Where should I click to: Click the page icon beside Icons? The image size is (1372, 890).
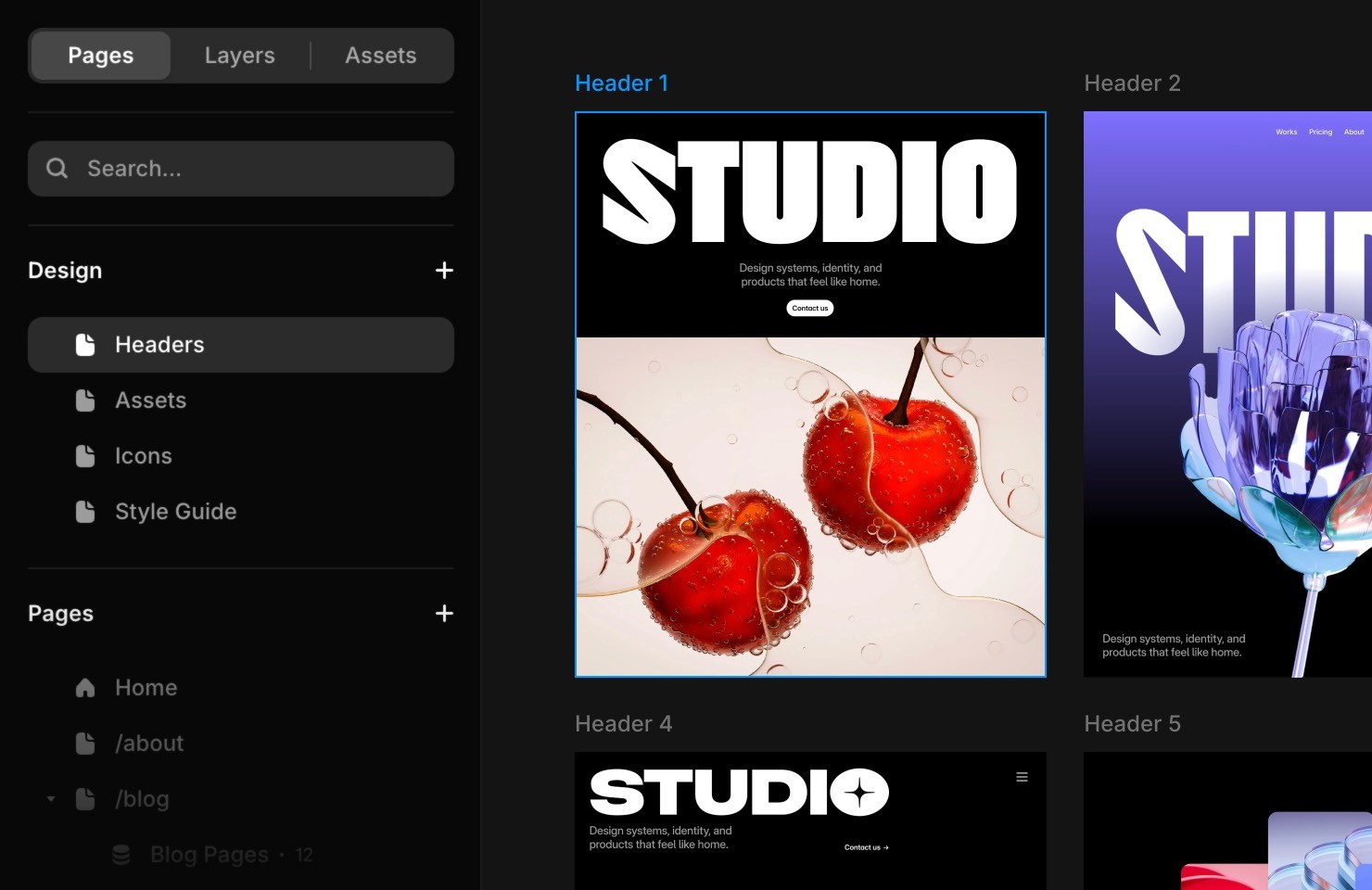pos(86,455)
